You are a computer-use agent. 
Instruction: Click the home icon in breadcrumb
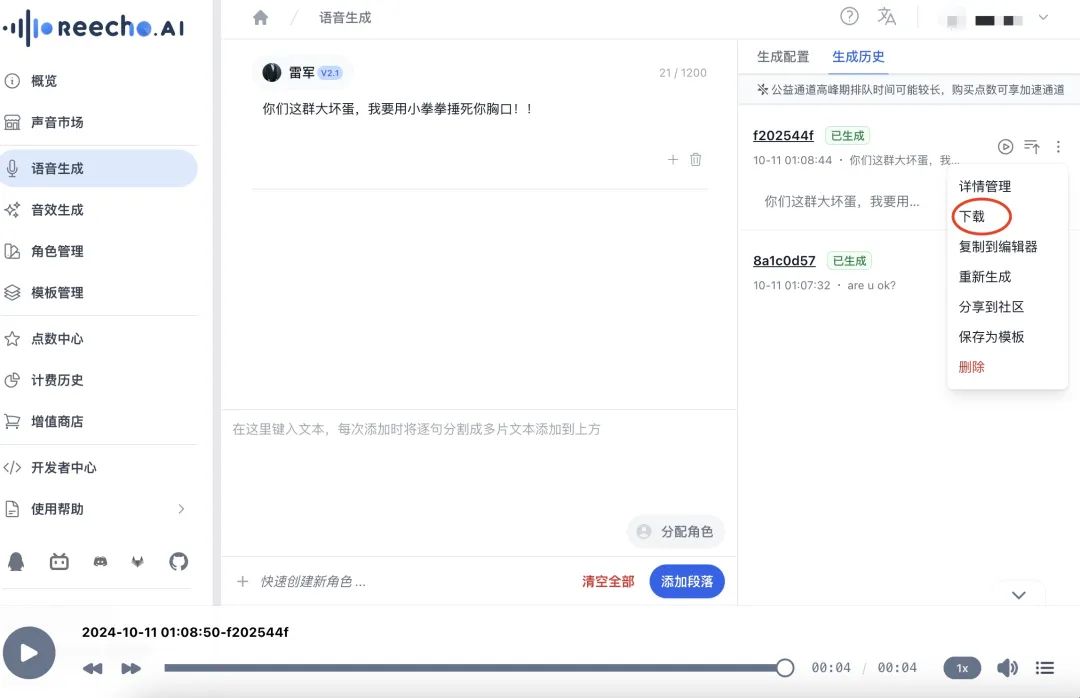(261, 18)
